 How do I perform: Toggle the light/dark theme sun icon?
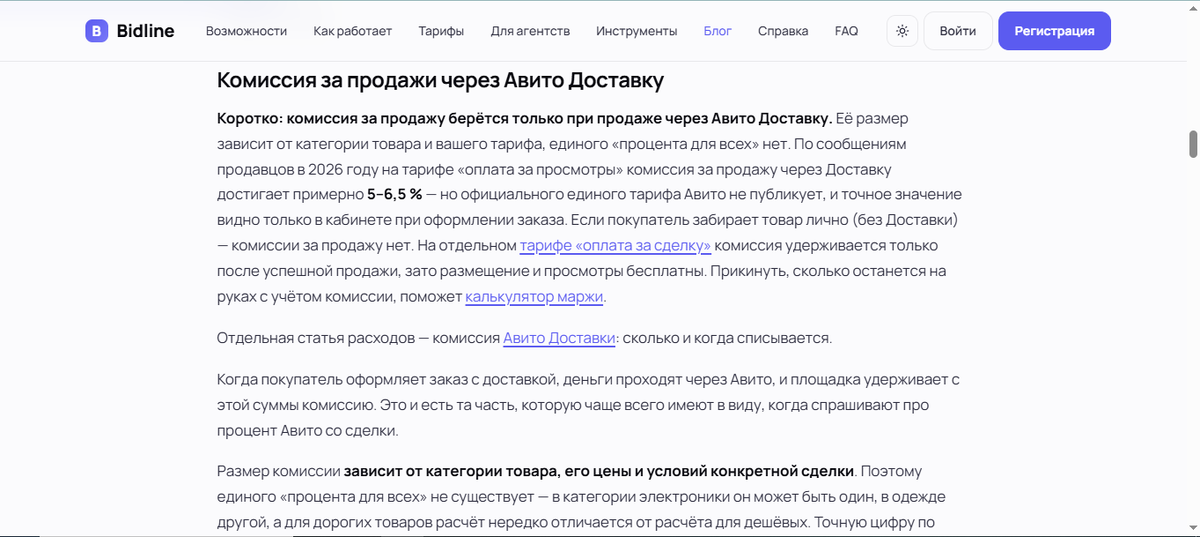902,31
